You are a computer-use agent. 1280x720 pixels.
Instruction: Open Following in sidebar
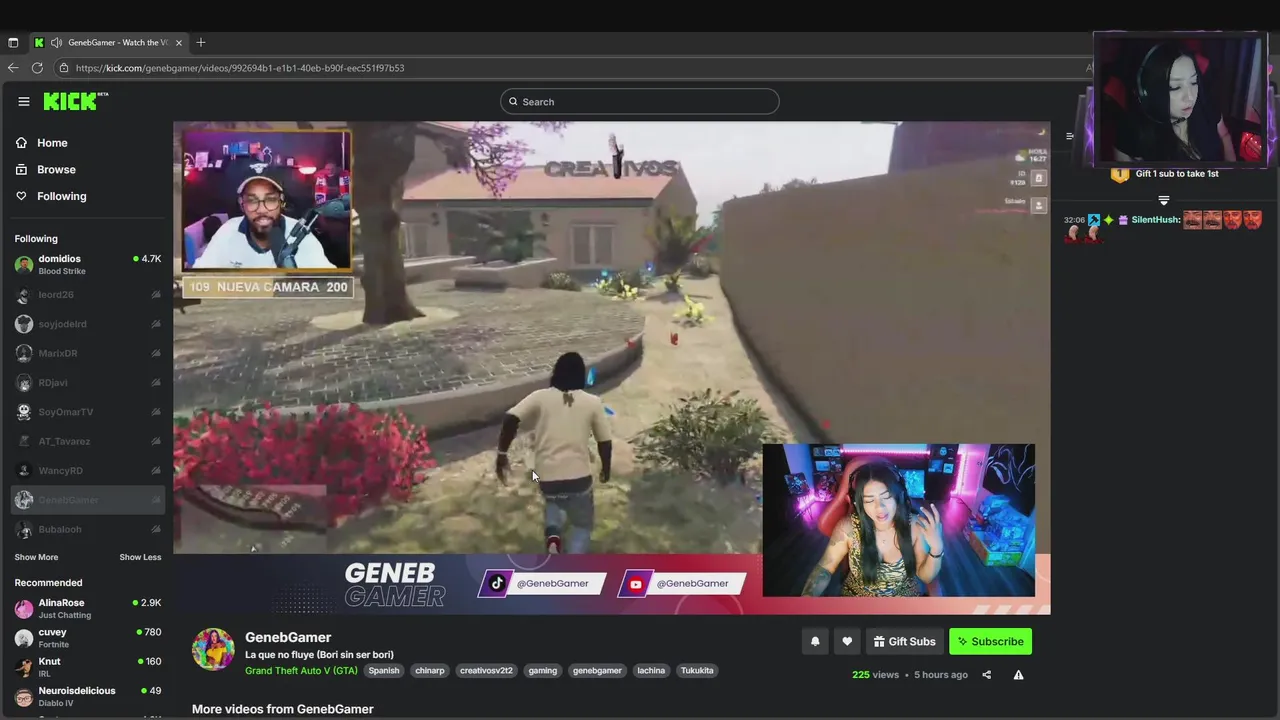pos(51,196)
